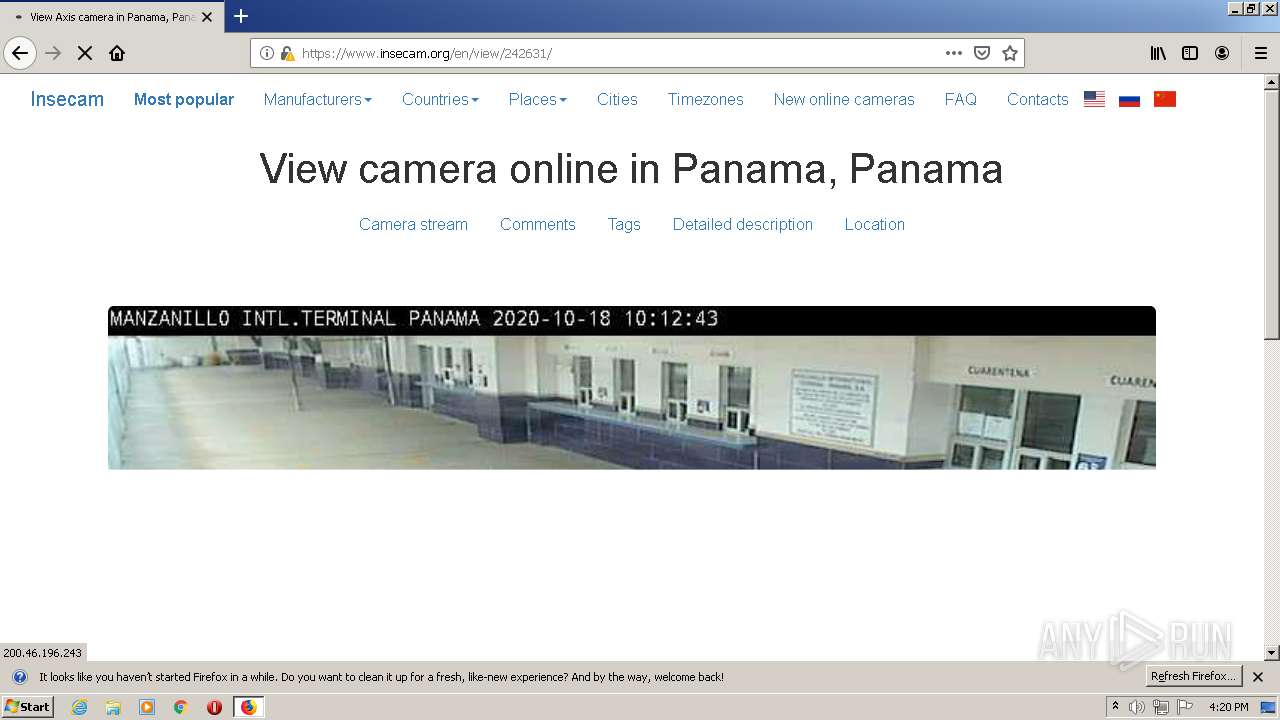
Task: Switch site language to Chinese flag
Action: pyautogui.click(x=1164, y=99)
